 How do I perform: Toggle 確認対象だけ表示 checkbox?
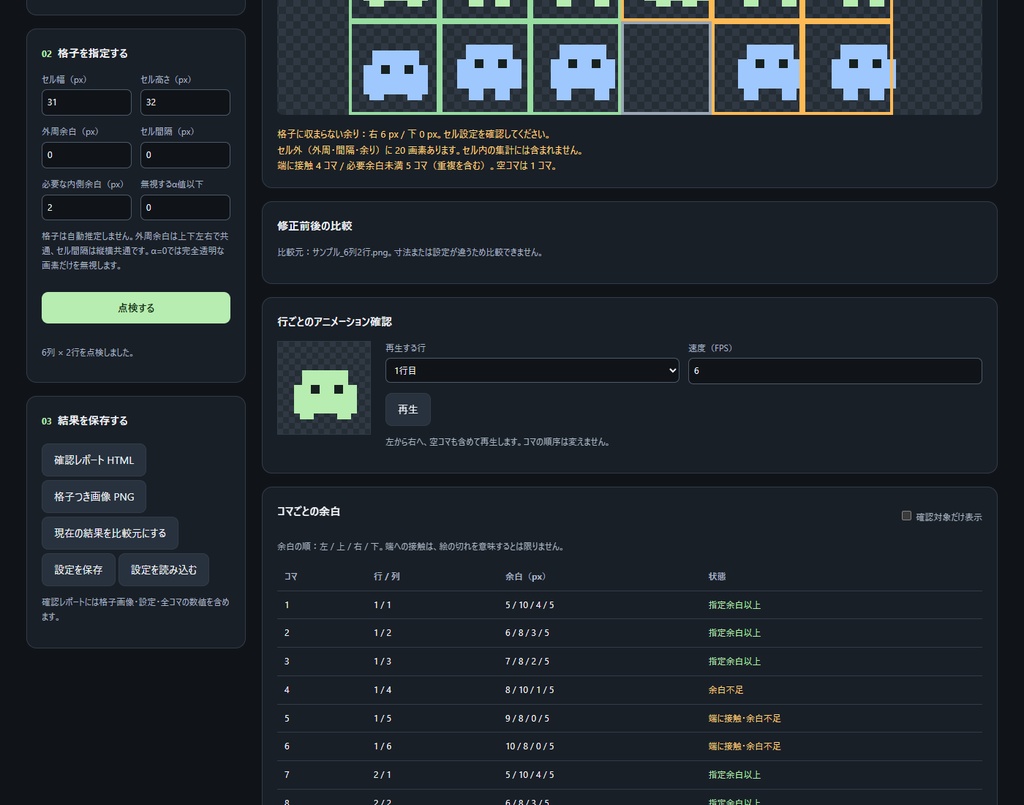point(906,516)
